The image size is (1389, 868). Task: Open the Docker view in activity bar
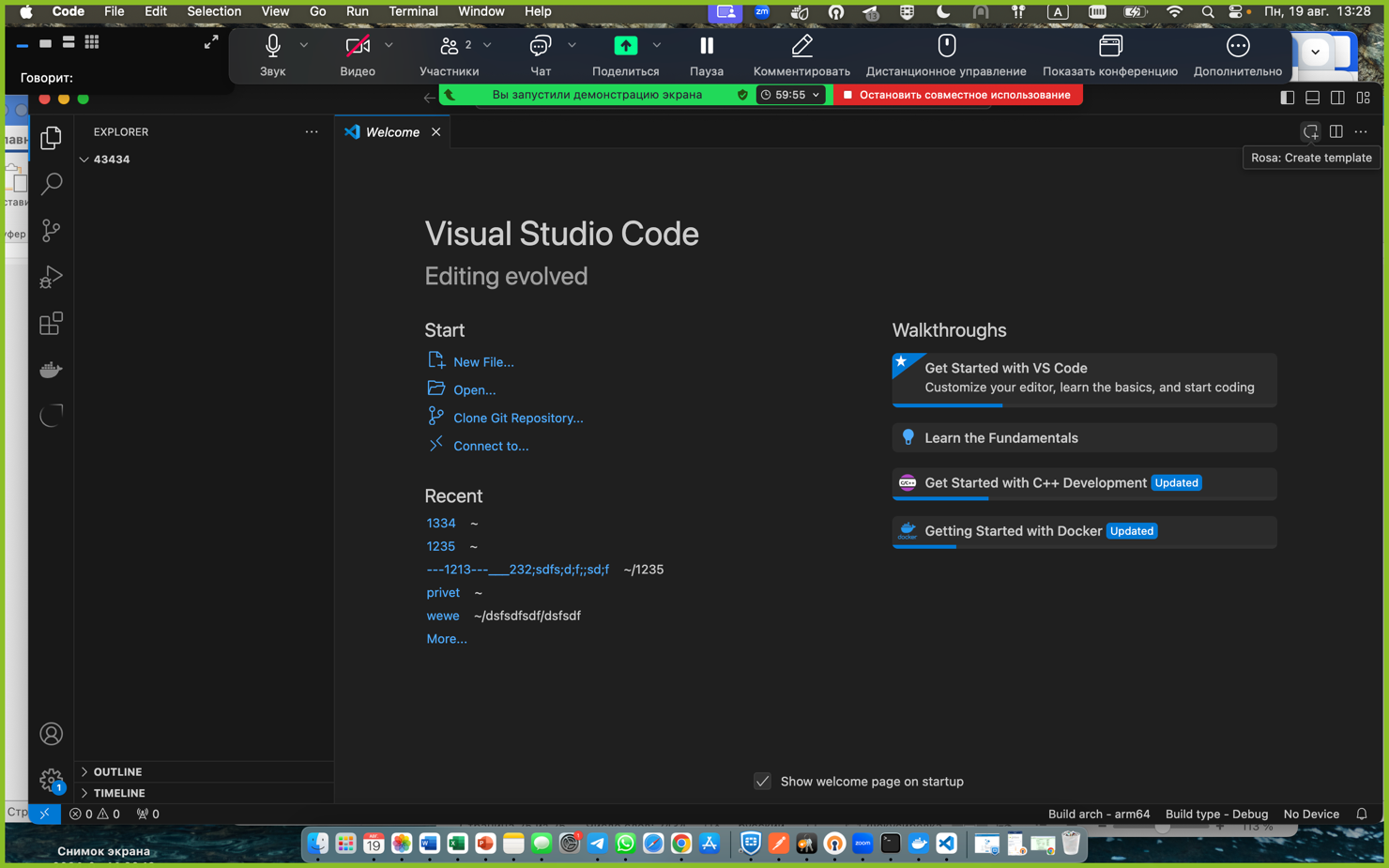52,370
